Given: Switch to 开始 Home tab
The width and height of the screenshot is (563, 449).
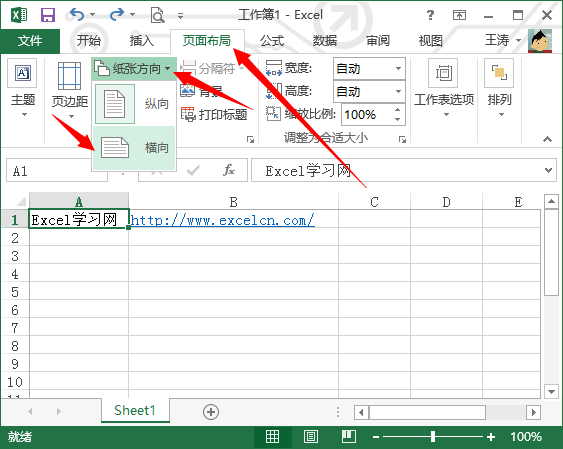Looking at the screenshot, I should (x=89, y=41).
